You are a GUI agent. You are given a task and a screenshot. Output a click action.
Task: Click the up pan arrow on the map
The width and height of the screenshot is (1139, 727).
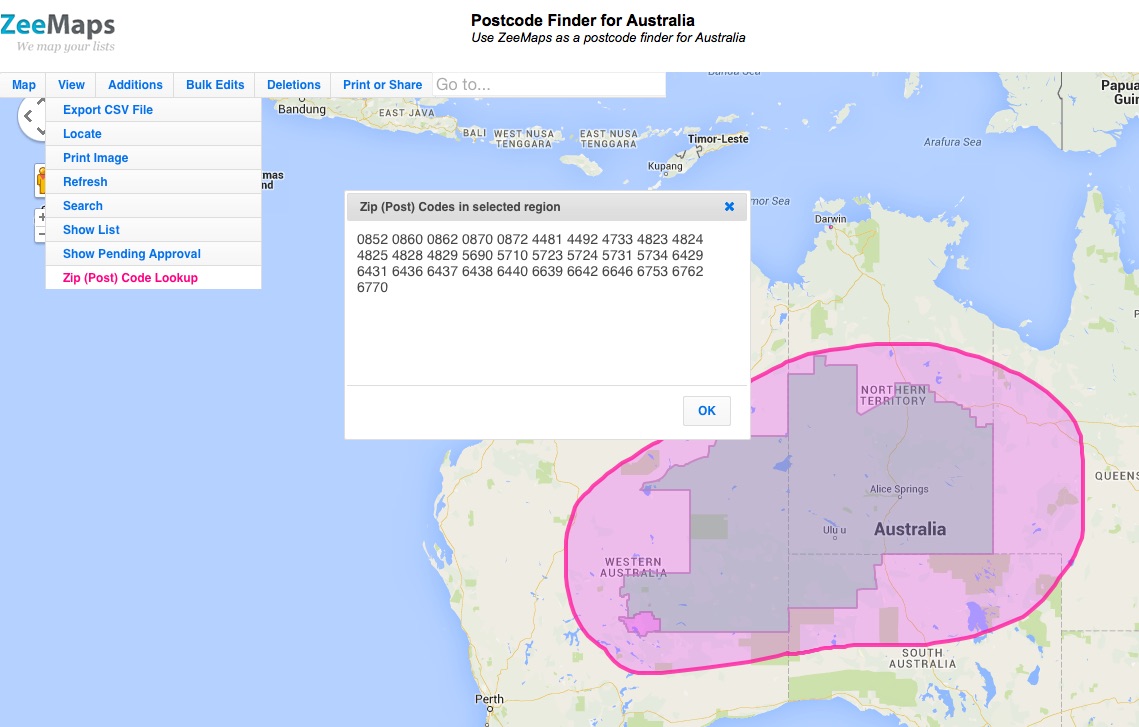click(42, 101)
